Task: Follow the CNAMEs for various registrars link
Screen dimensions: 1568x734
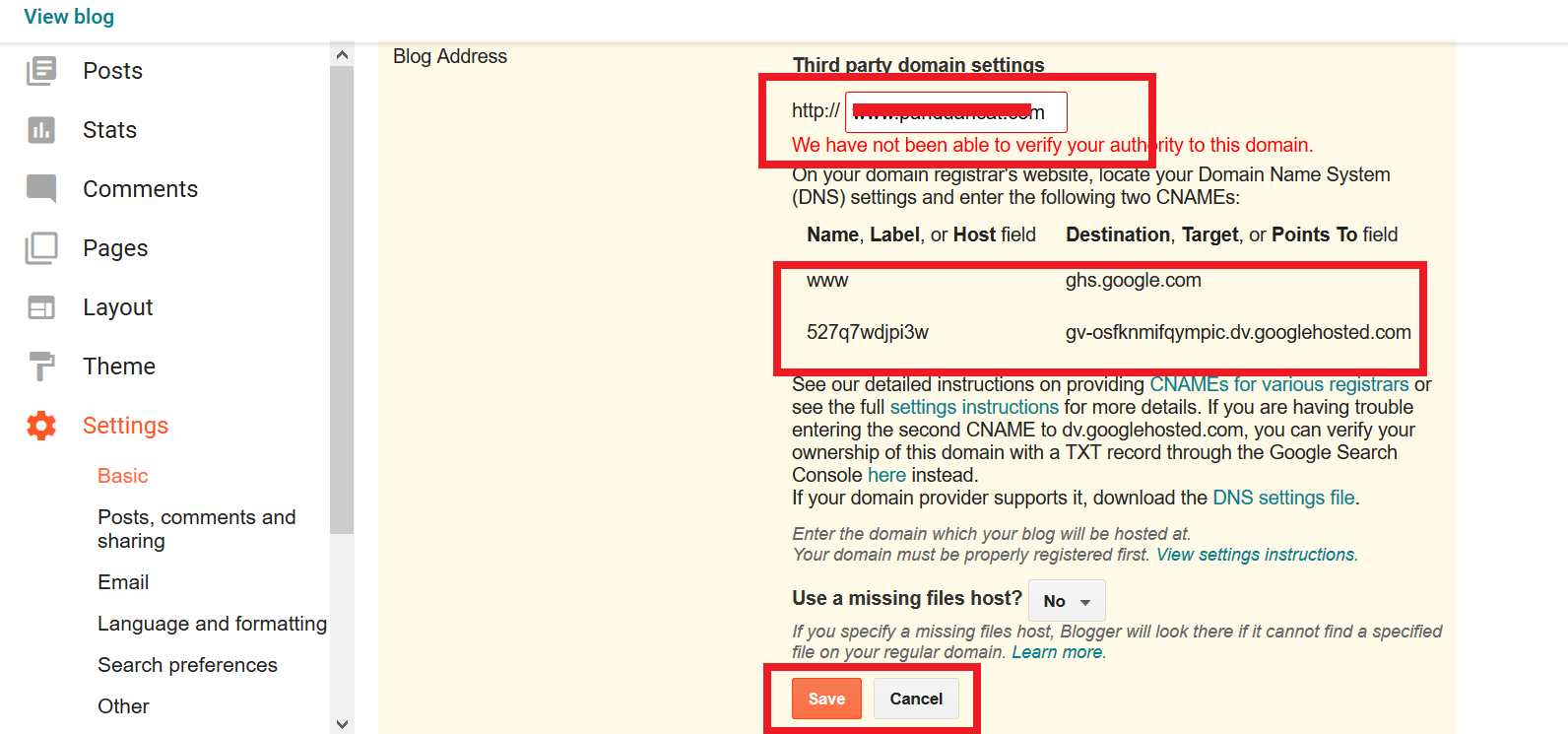Action: tap(1278, 384)
